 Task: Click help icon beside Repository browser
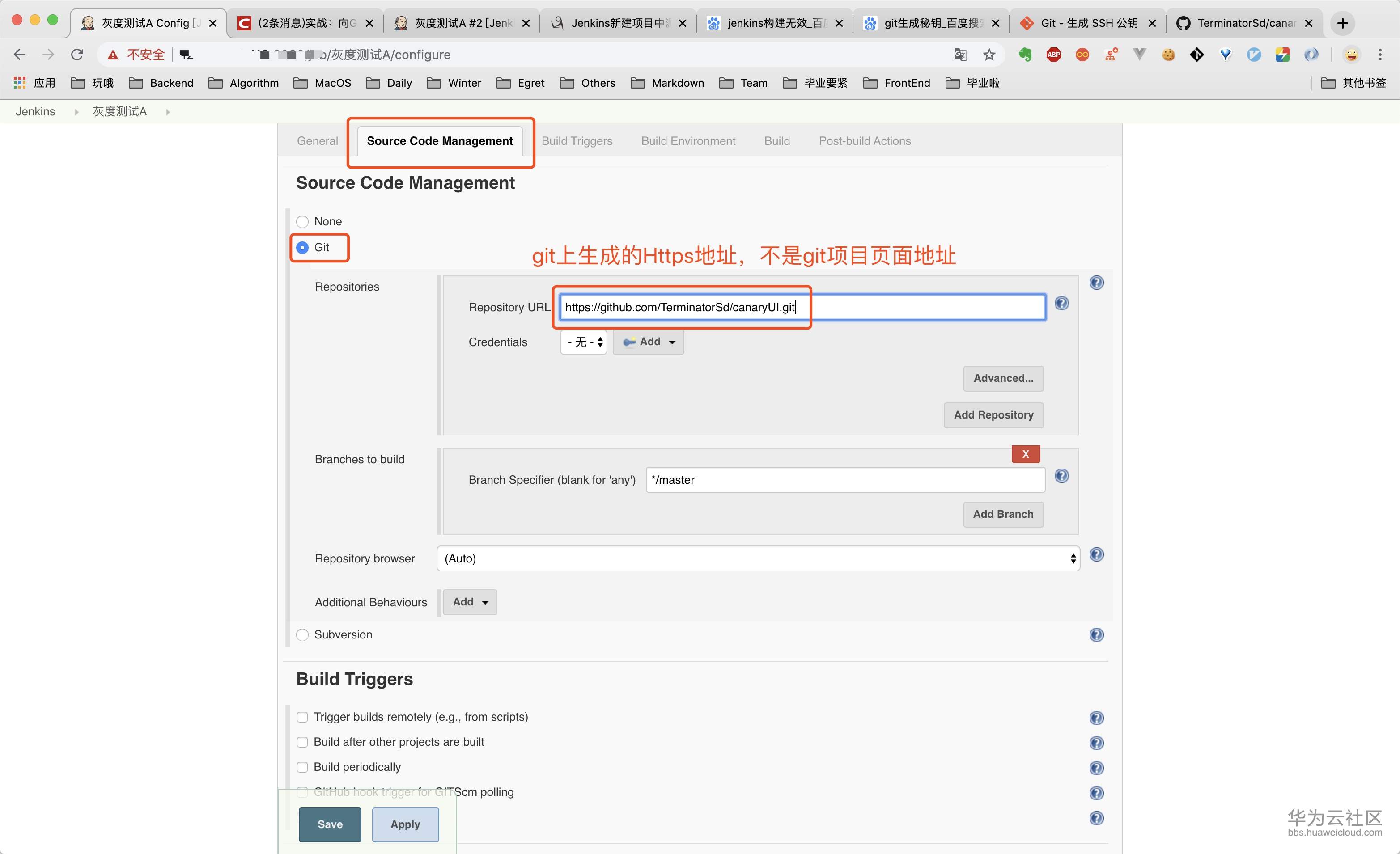pos(1096,555)
